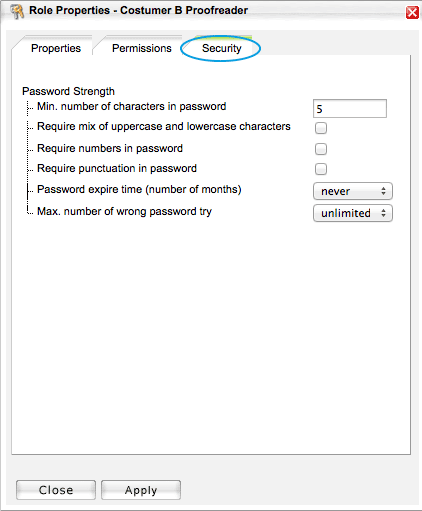Switch to the Properties tab

point(56,48)
